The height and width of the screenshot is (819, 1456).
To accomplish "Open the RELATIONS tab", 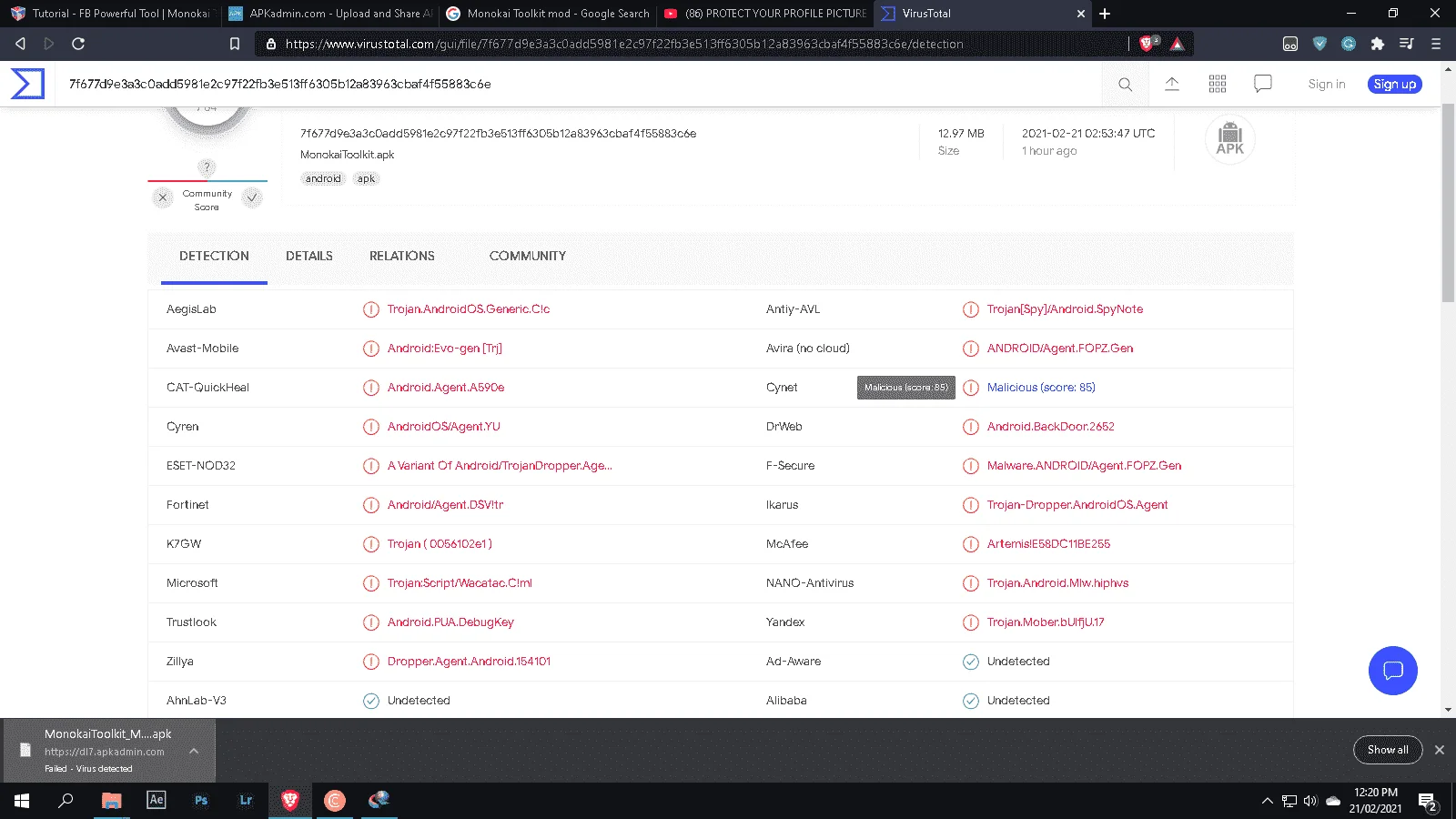I will (x=402, y=257).
